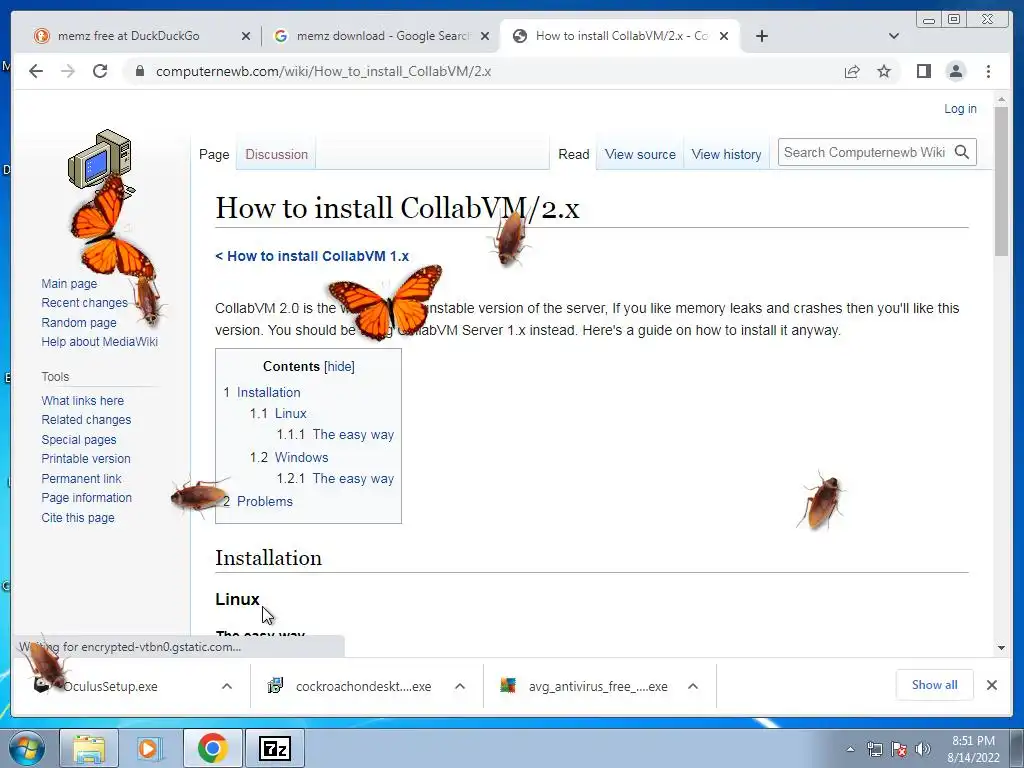The height and width of the screenshot is (768, 1024).
Task: Click the network tray icon
Action: pos(874,749)
